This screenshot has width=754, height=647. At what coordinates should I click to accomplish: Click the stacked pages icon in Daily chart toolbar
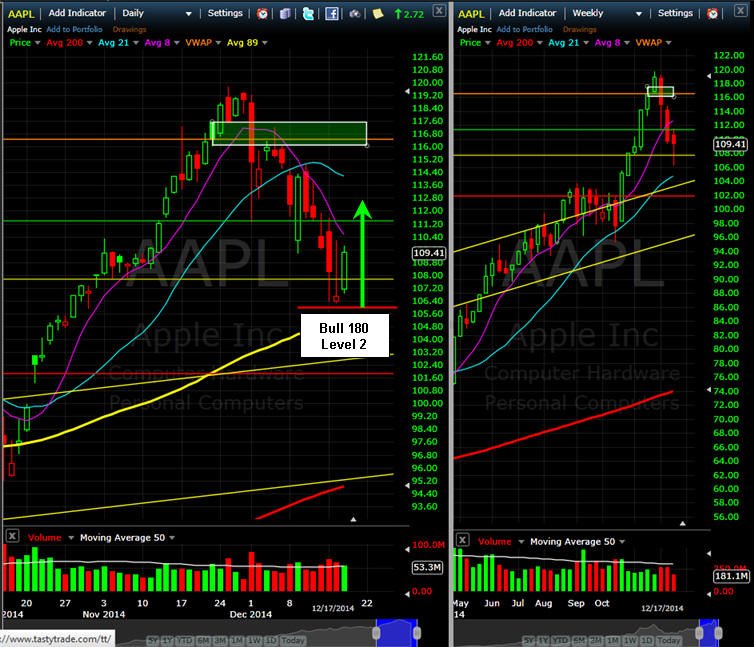(x=285, y=13)
